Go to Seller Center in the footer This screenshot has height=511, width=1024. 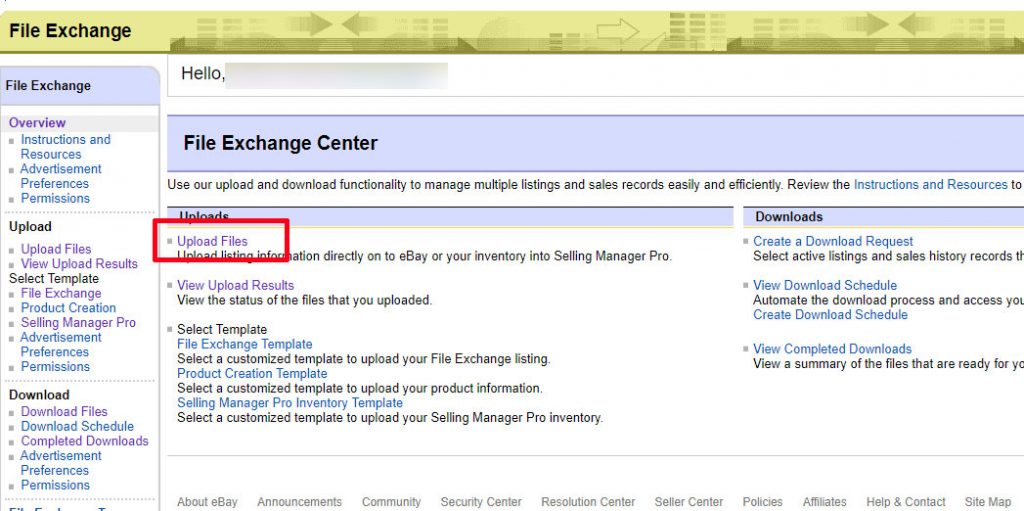tap(689, 502)
